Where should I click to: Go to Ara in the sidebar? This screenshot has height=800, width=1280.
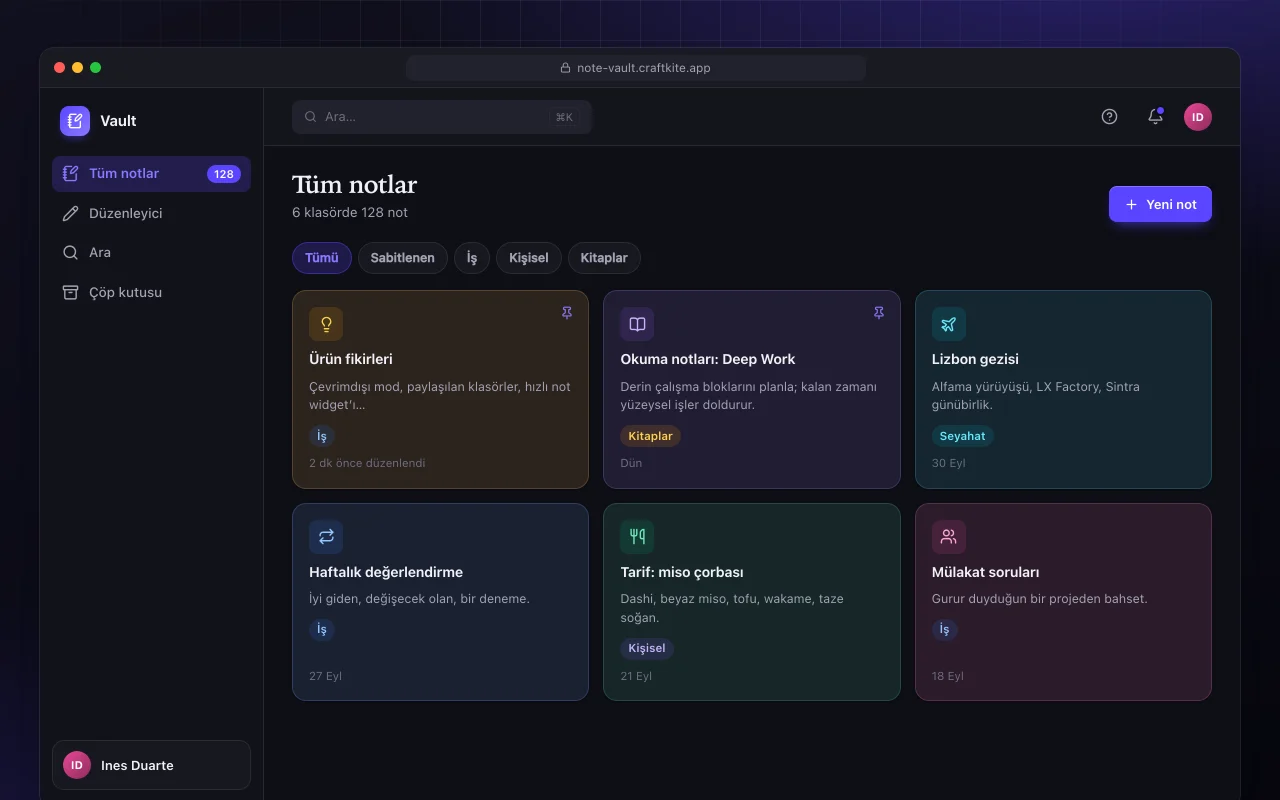[x=151, y=253]
